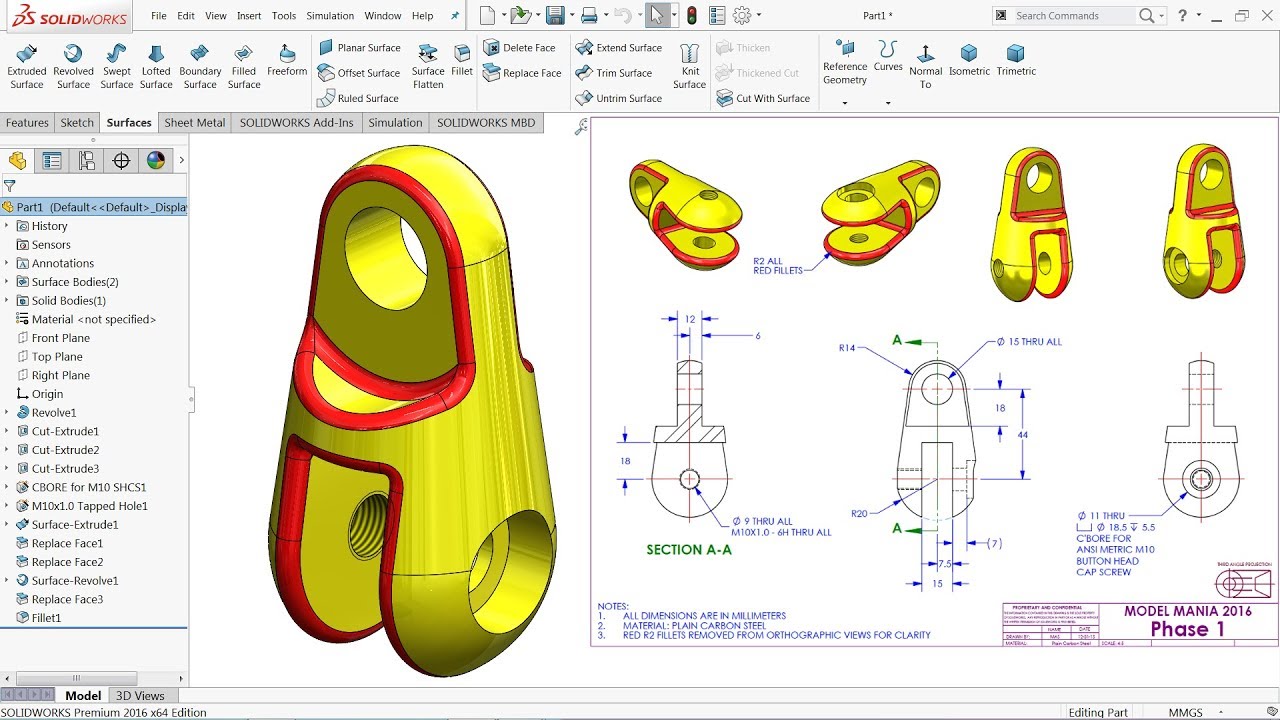Switch to SOLIDWORKS Add-Ins tab
This screenshot has width=1280, height=720.
pos(296,123)
